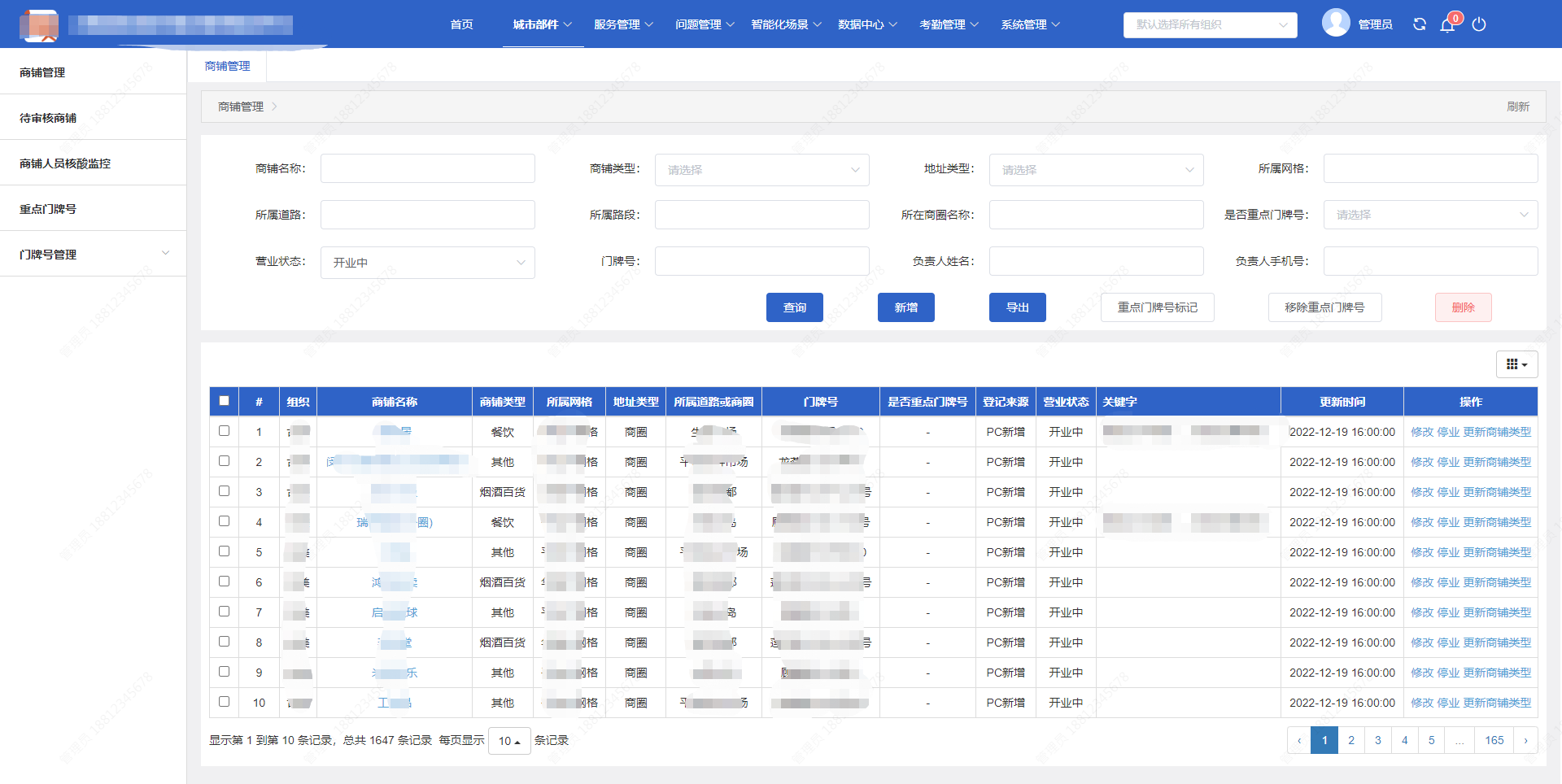Check the checkbox for row 10
Screen dimensions: 1562x784
[x=225, y=702]
